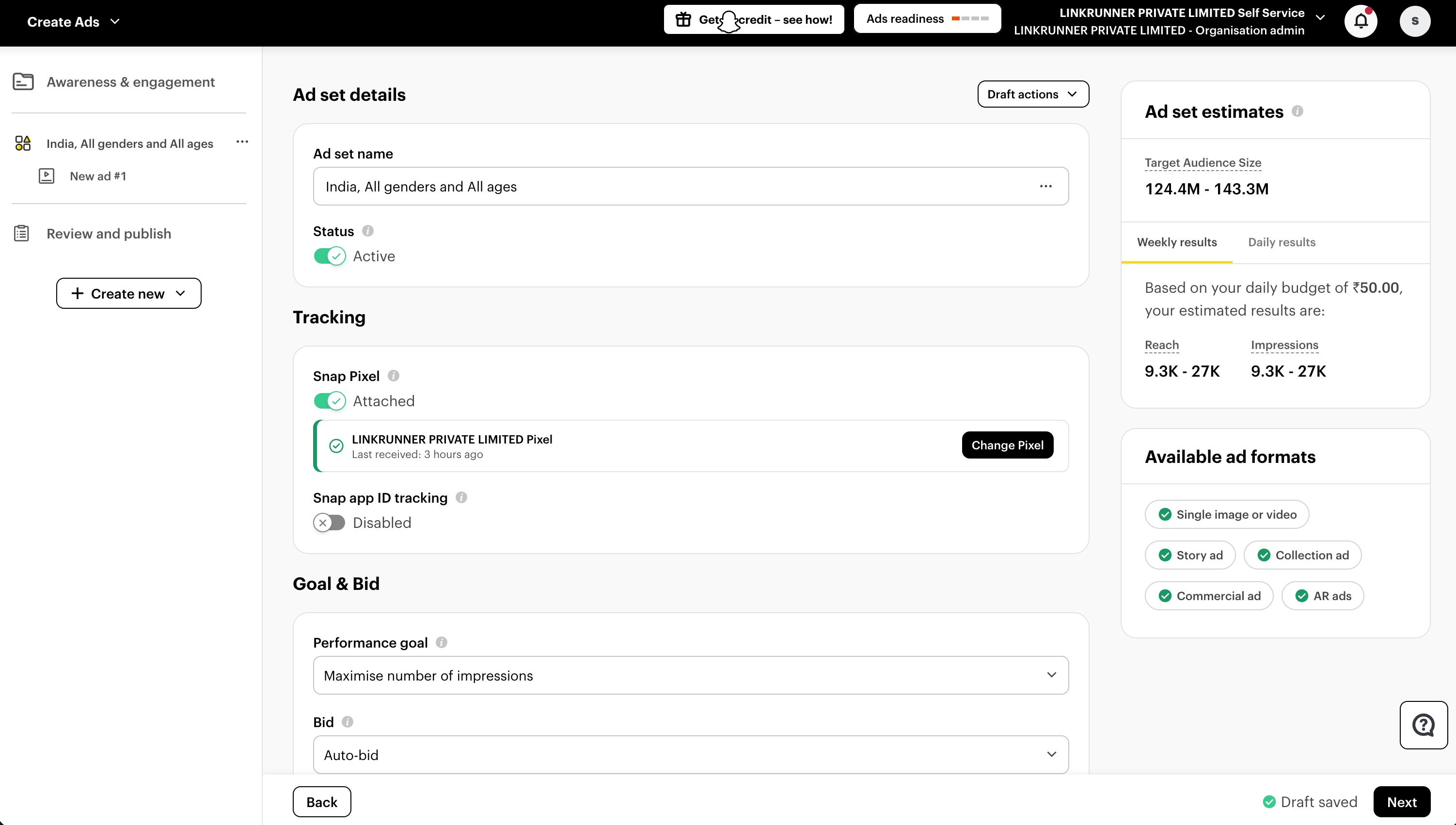Screen dimensions: 1456x825
Task: Show info for Bid
Action: coord(348,721)
